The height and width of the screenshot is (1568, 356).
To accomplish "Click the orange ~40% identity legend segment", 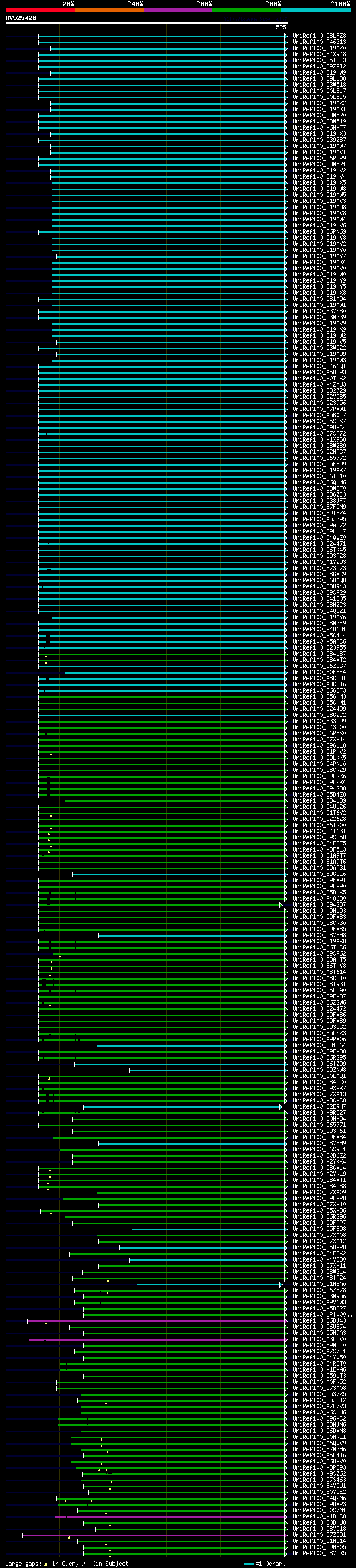I will (x=109, y=10).
